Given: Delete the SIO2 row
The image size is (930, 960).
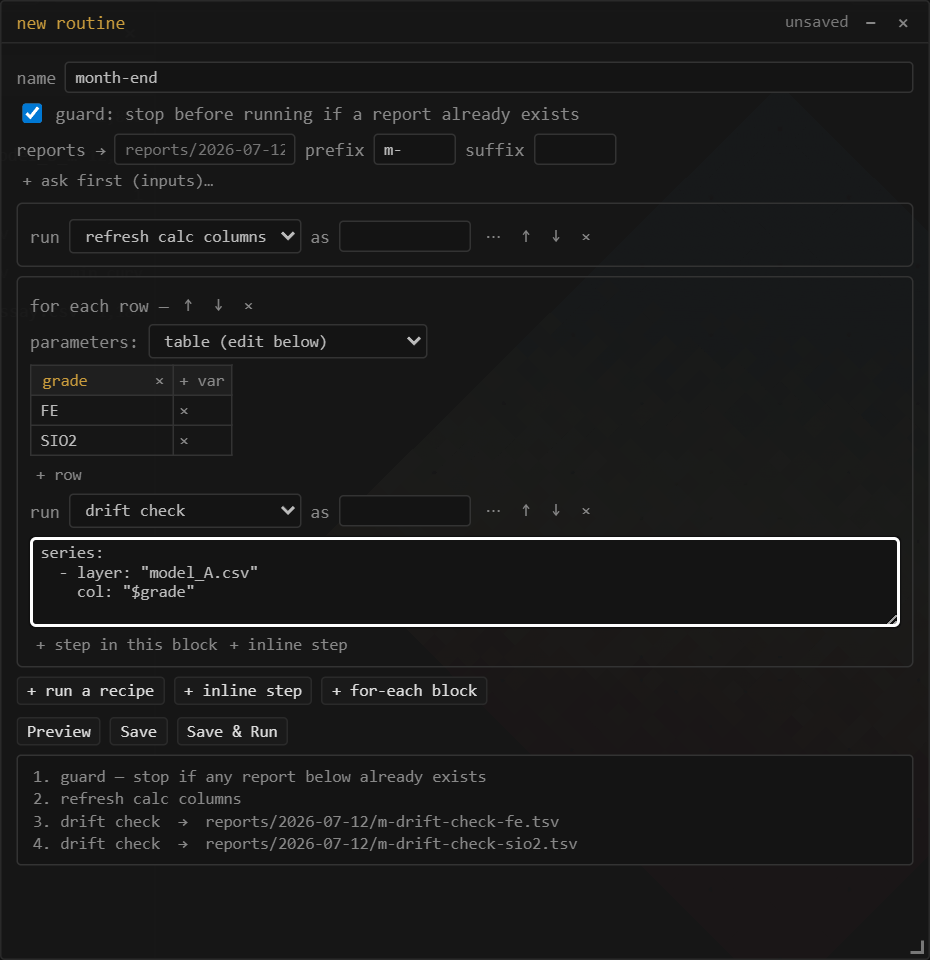Looking at the screenshot, I should (184, 441).
